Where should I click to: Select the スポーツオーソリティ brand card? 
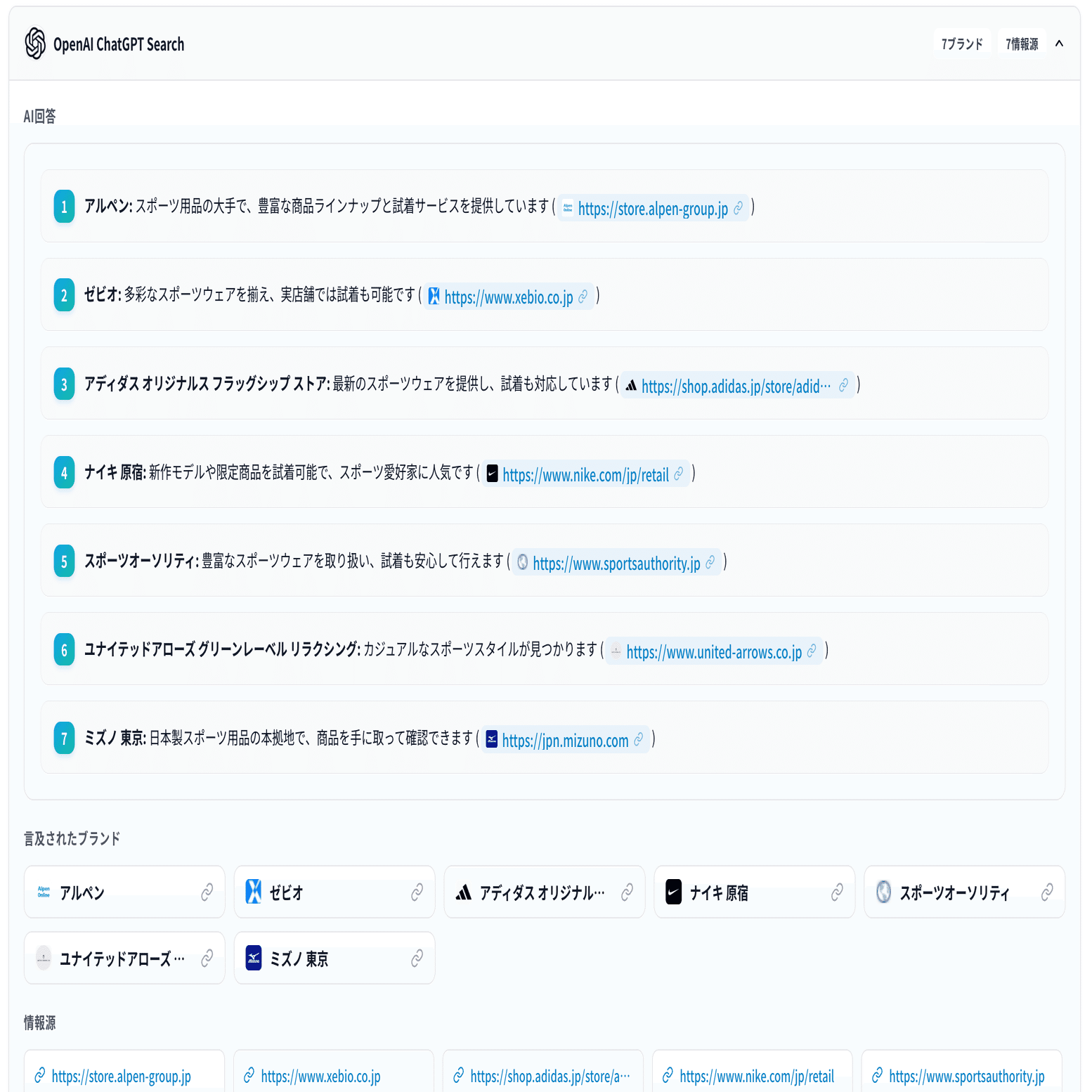[x=965, y=892]
